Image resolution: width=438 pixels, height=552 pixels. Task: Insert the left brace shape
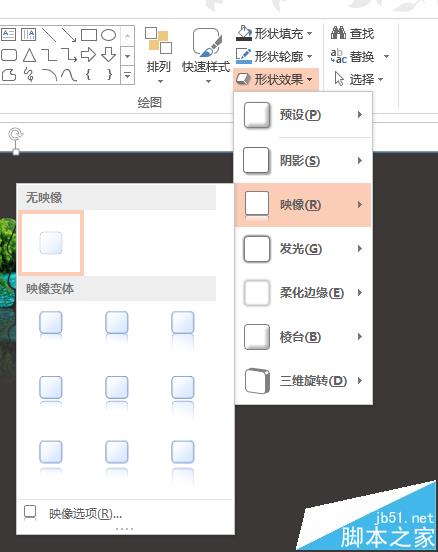tap(89, 74)
